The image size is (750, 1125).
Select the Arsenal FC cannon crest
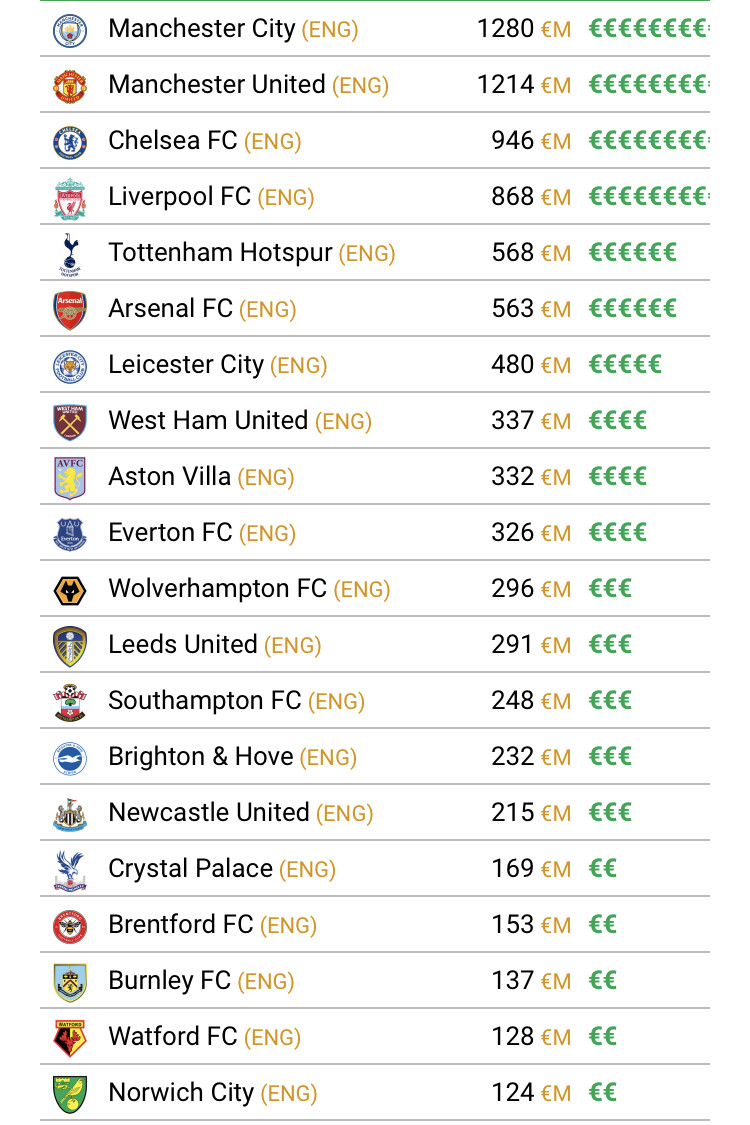tap(70, 310)
